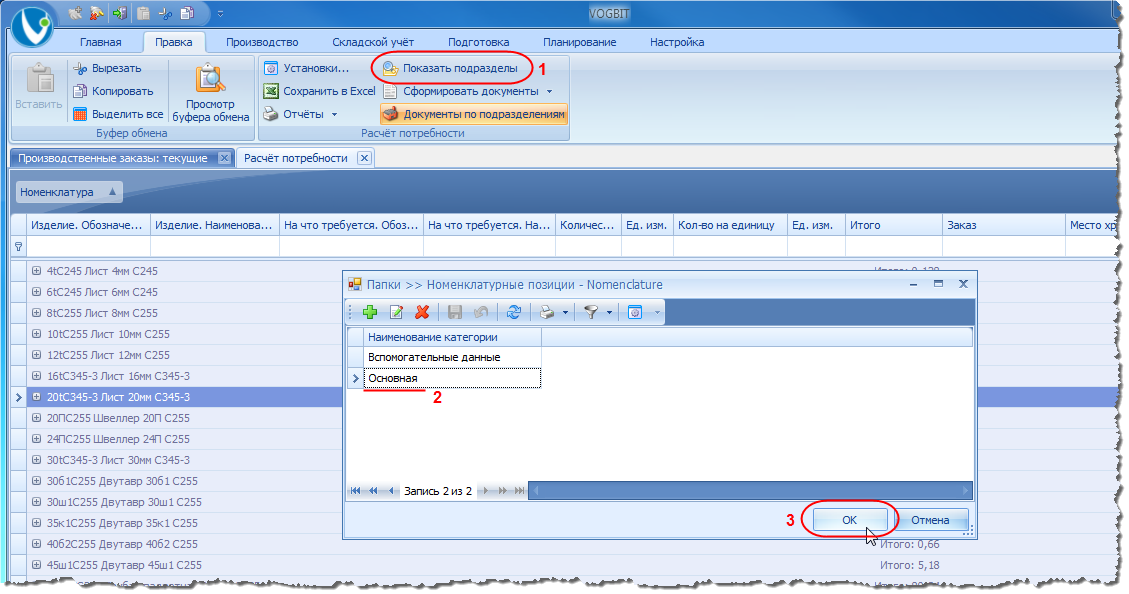
Task: Close the Расчёт потребности tab
Action: click(364, 158)
